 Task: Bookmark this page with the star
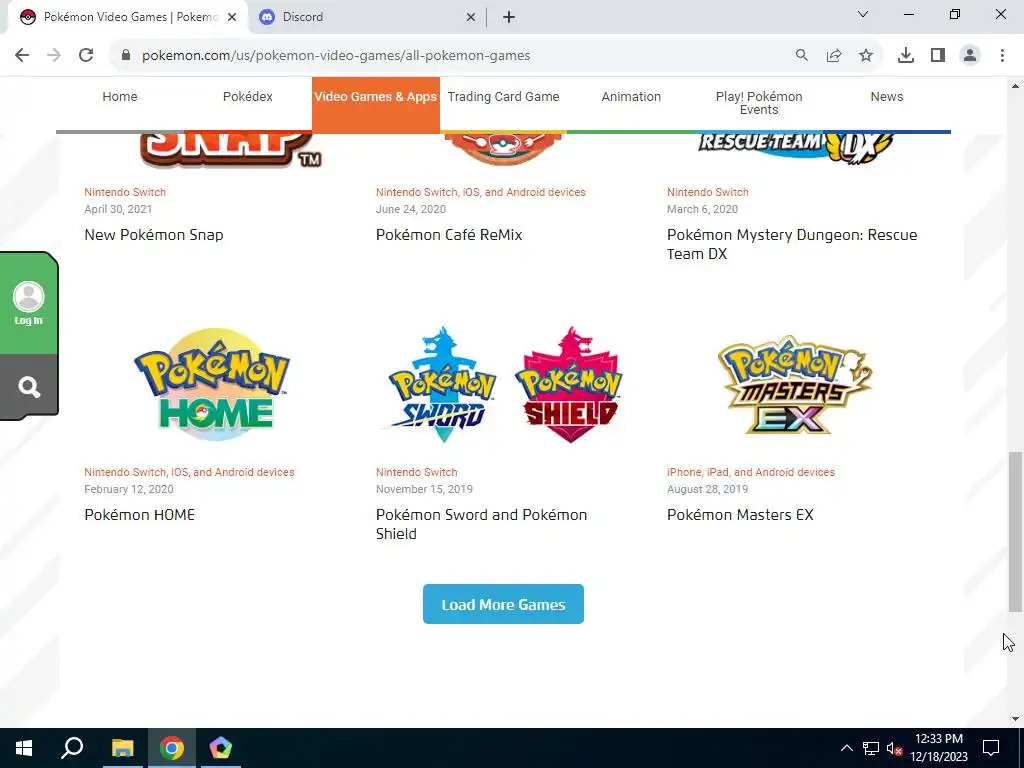(866, 56)
